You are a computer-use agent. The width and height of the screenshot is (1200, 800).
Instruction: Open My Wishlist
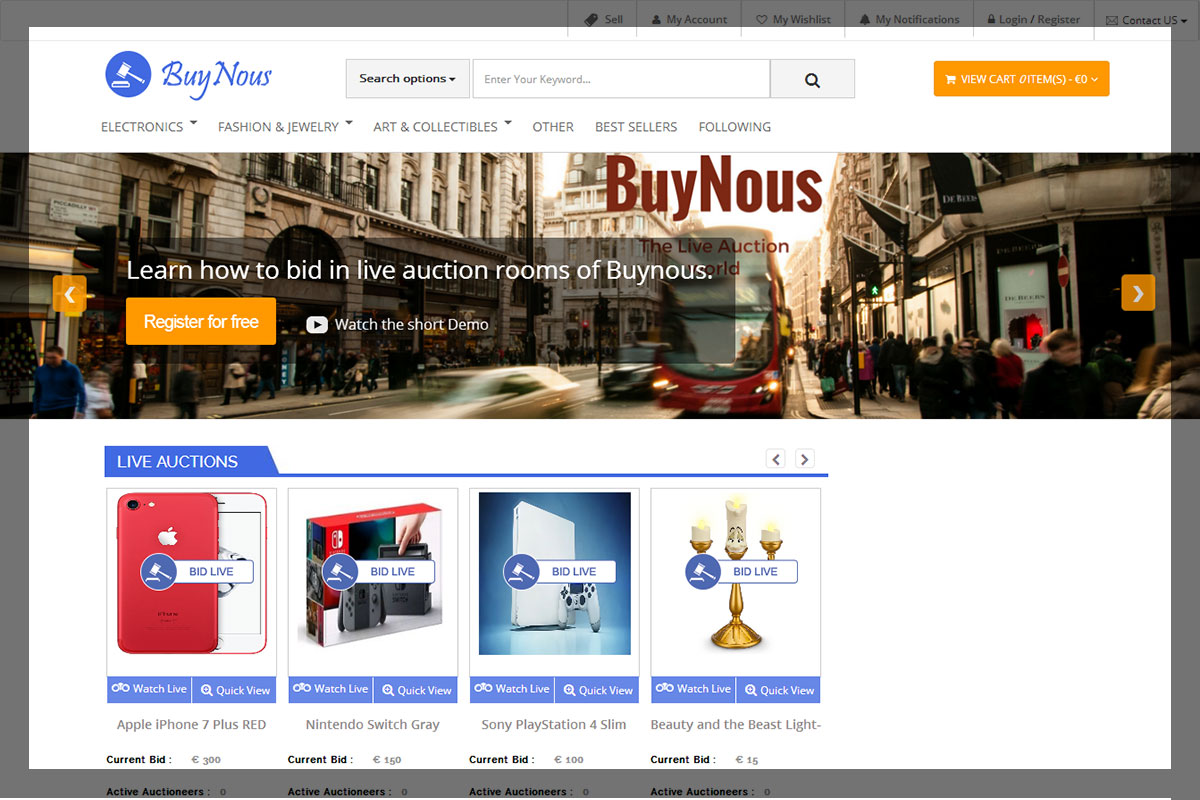(x=802, y=19)
